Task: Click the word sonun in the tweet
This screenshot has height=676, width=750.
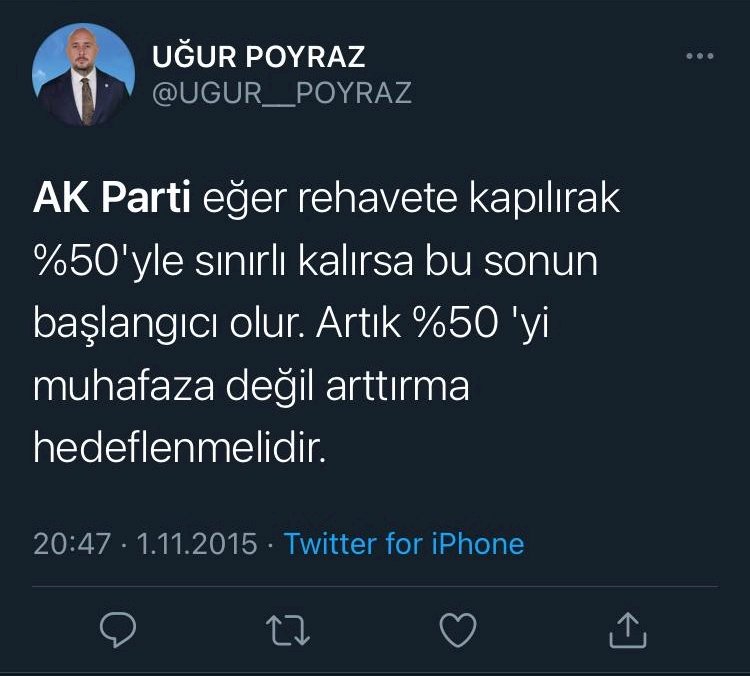Action: click(540, 262)
